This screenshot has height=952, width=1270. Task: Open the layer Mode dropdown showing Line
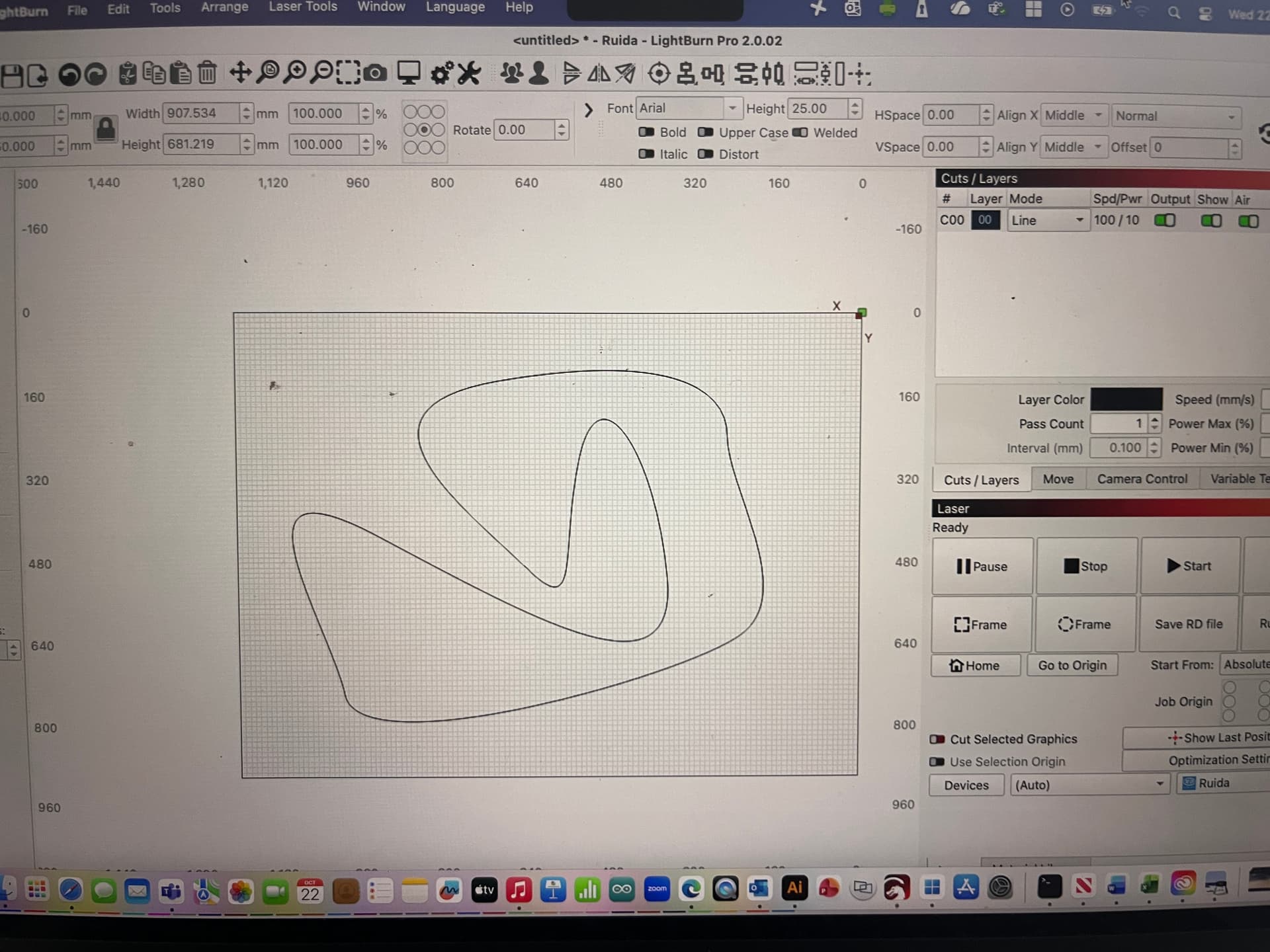pos(1047,220)
